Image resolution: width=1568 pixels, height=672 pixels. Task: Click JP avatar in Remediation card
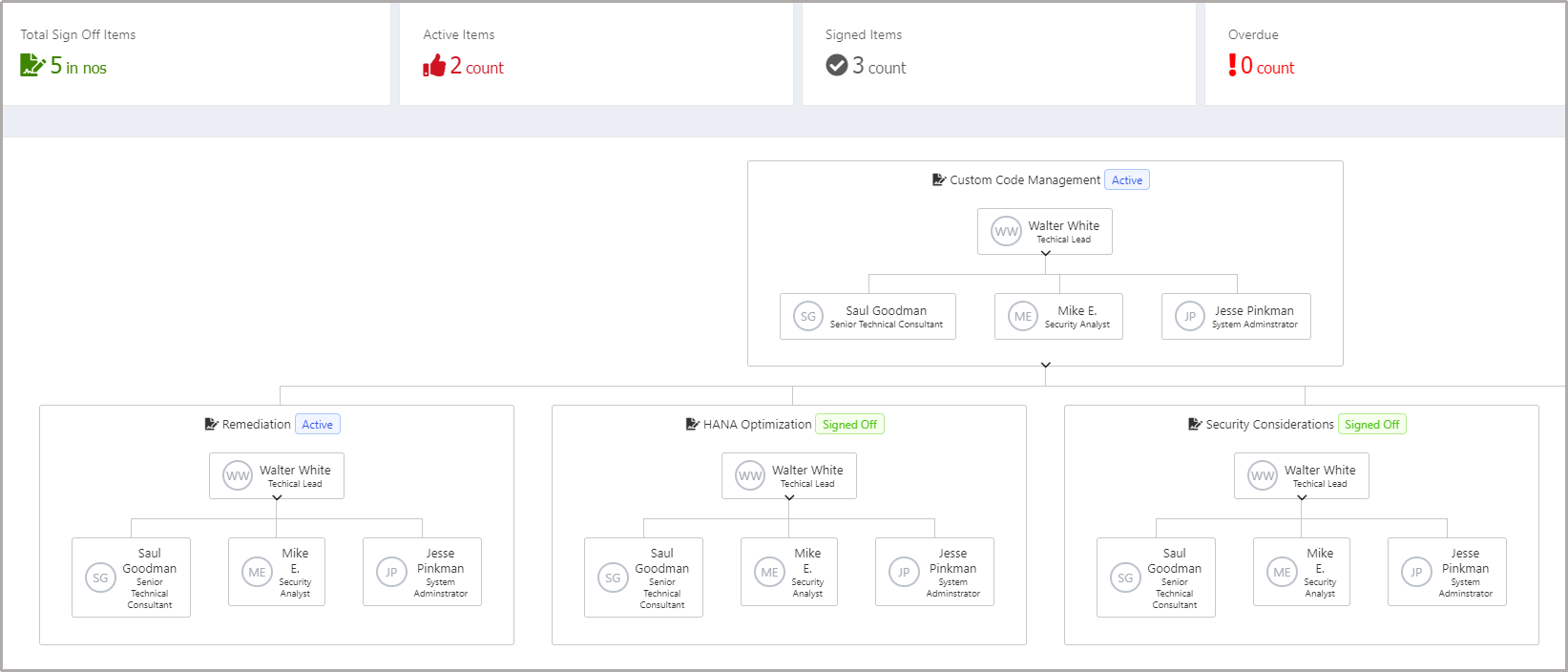coord(391,572)
